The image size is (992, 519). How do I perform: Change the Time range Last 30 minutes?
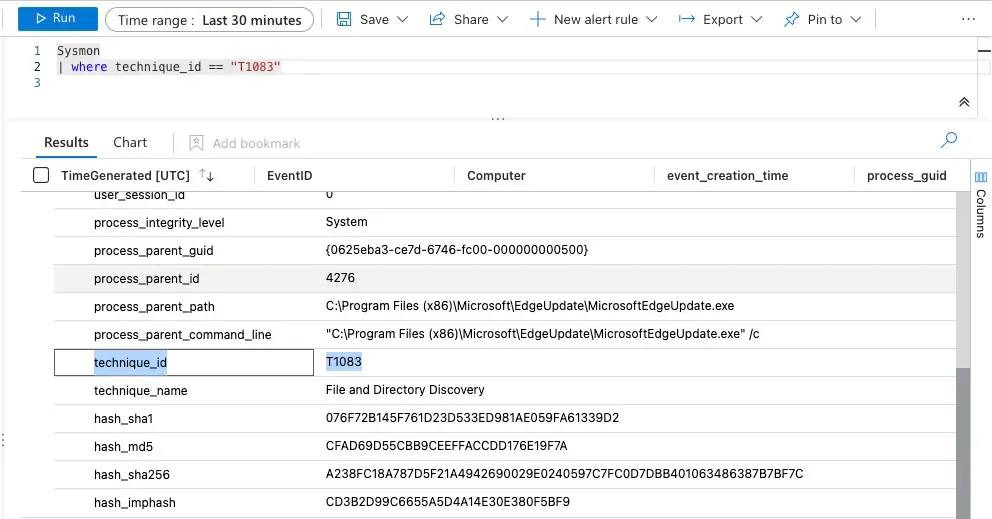click(209, 20)
